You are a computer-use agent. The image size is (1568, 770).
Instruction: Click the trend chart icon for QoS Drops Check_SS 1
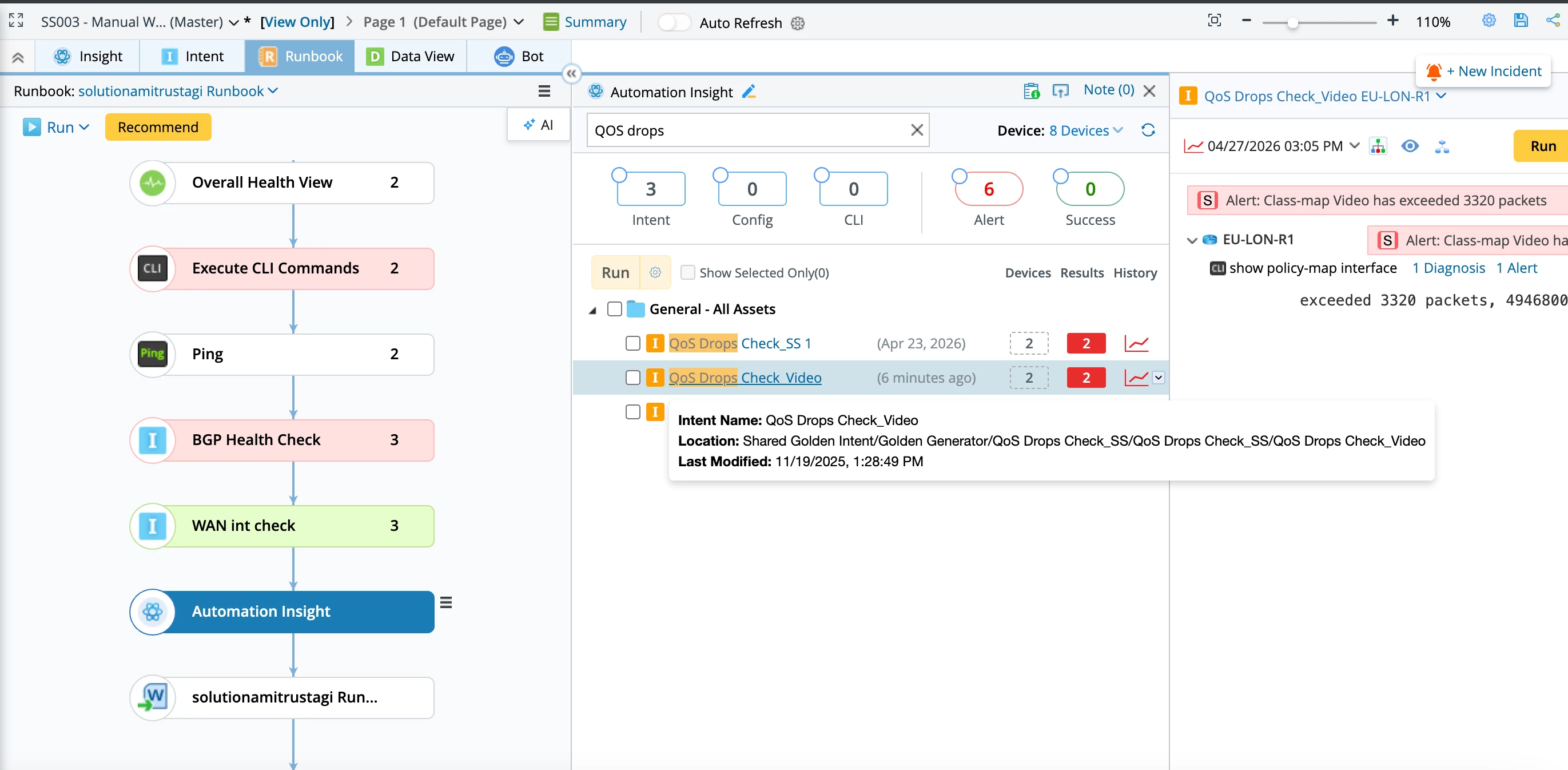[1136, 343]
